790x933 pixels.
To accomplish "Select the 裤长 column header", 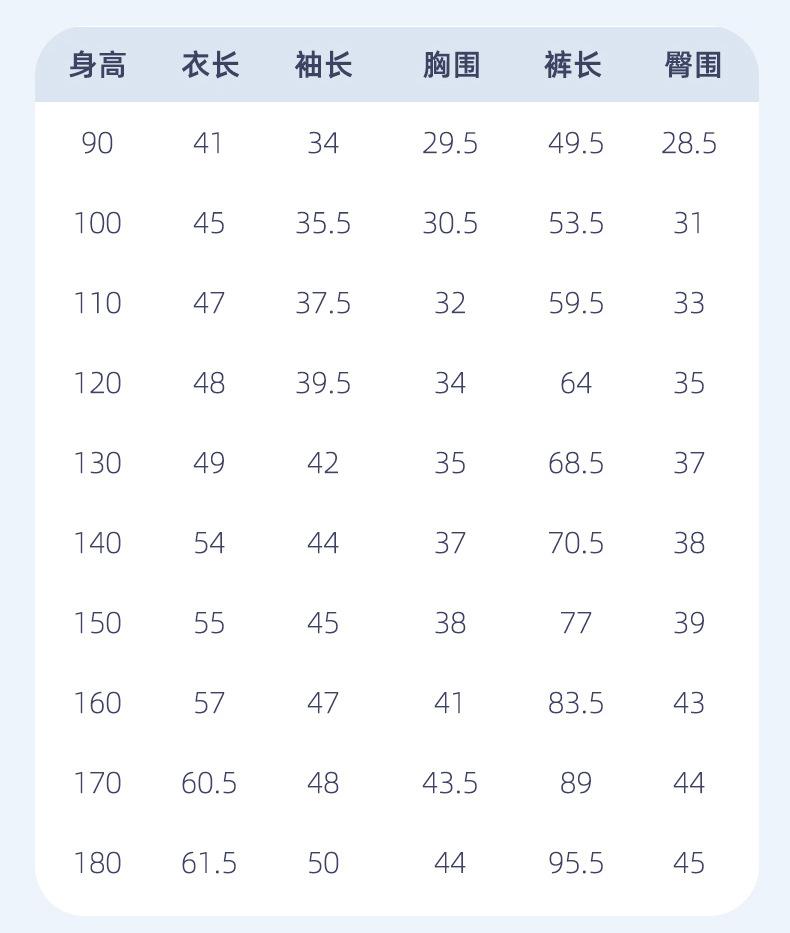I will click(573, 65).
